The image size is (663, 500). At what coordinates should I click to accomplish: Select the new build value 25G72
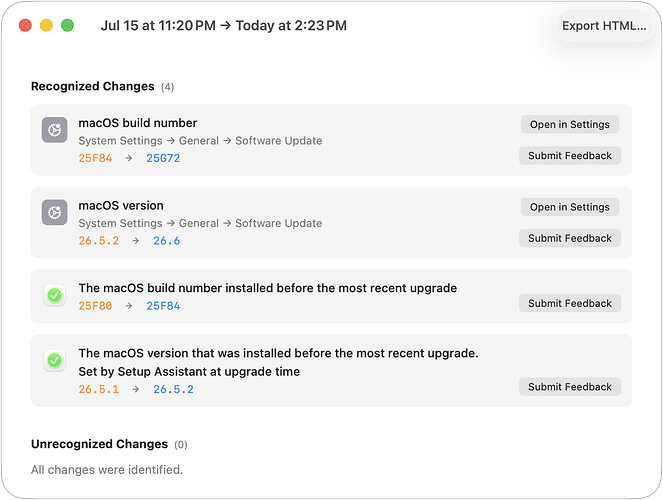click(x=163, y=158)
